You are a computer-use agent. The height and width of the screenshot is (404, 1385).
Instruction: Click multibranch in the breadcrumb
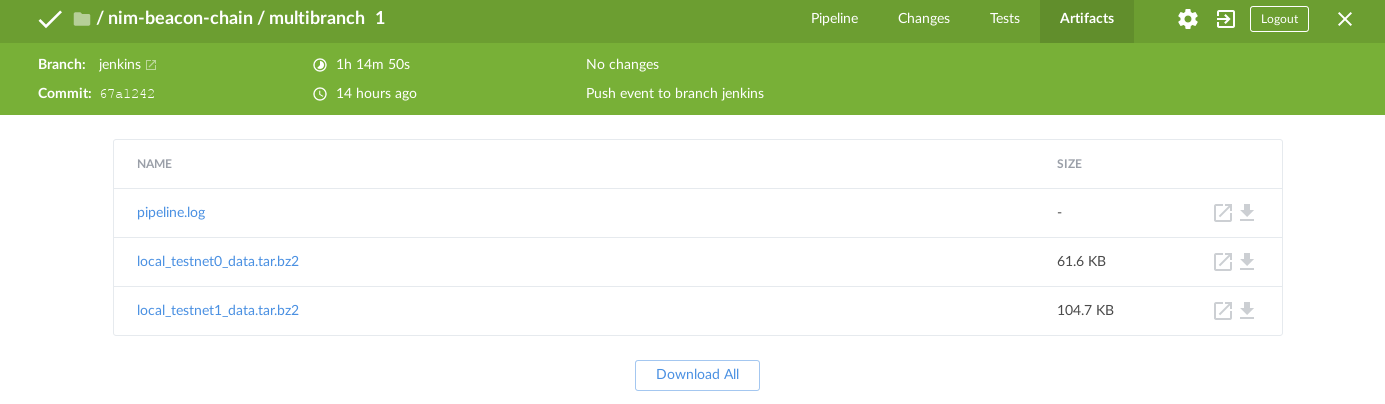[x=317, y=19]
